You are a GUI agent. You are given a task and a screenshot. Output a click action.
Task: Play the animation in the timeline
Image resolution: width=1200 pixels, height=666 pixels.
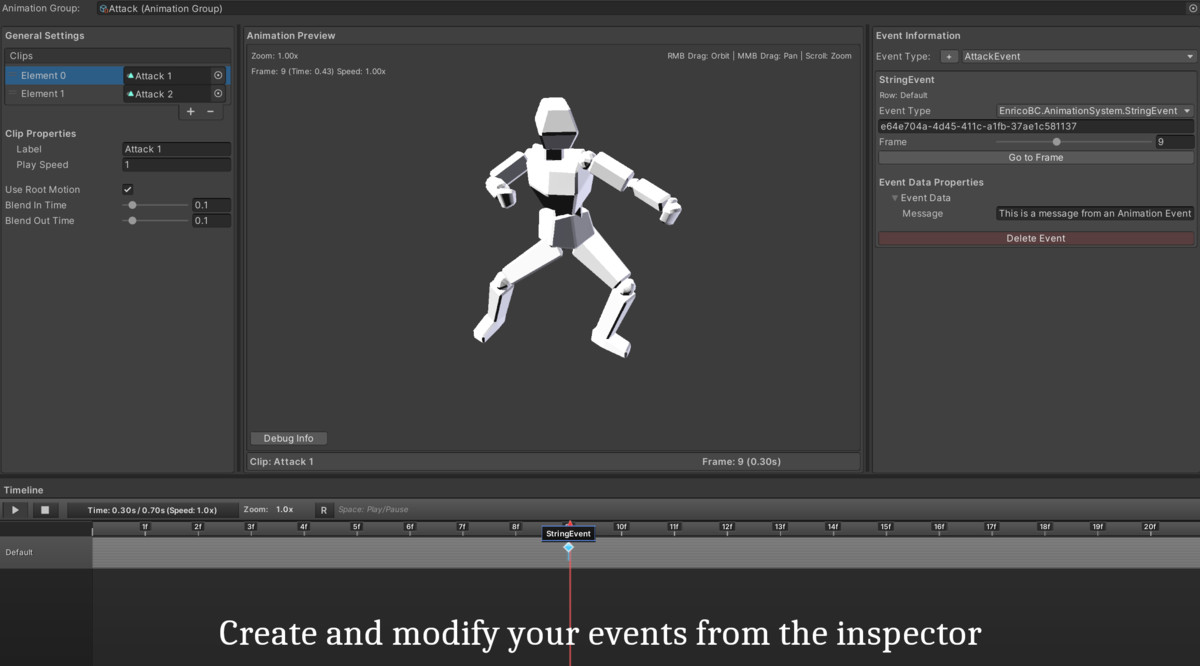coord(15,510)
